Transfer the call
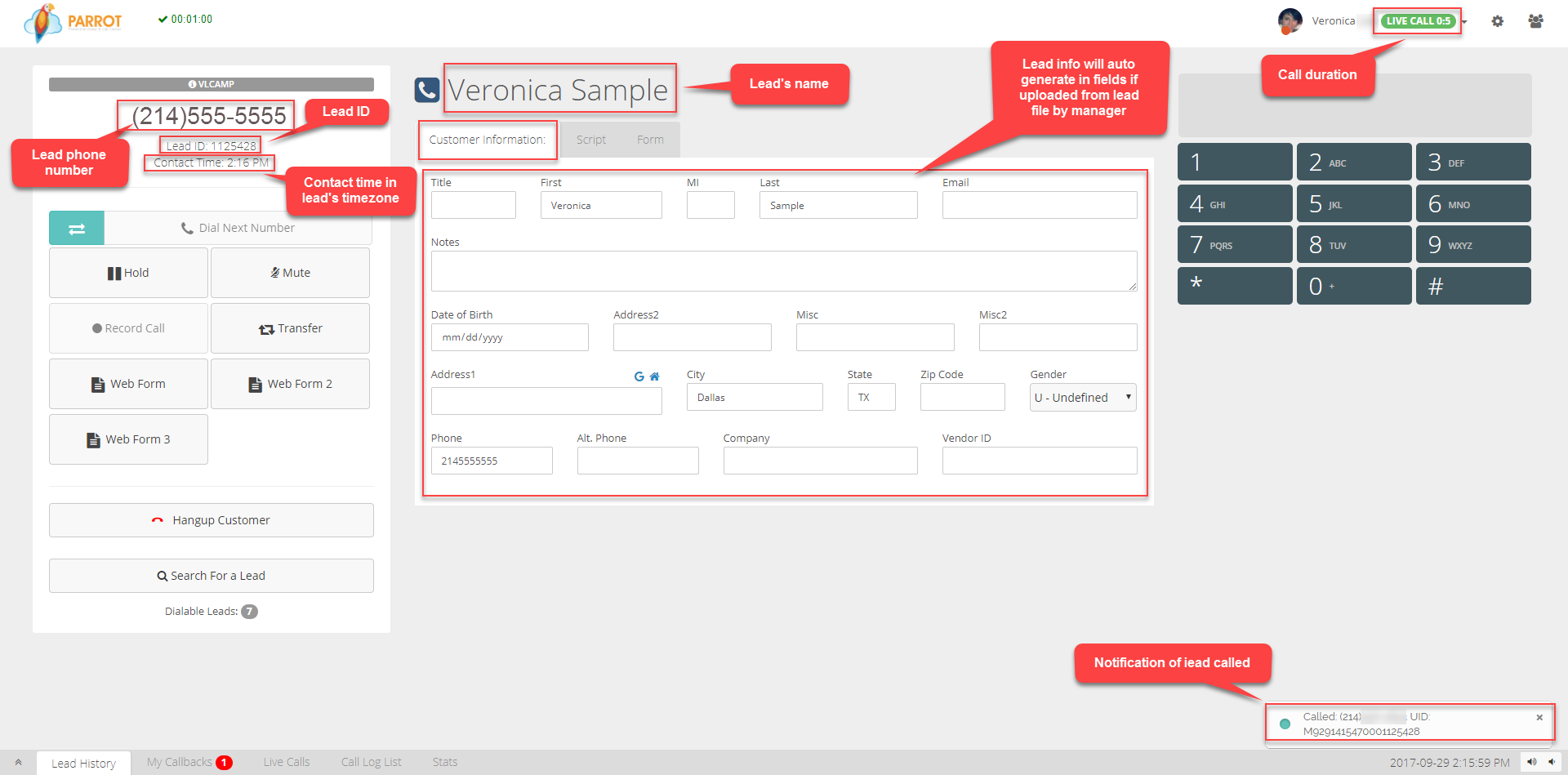Image resolution: width=1568 pixels, height=775 pixels. [290, 328]
